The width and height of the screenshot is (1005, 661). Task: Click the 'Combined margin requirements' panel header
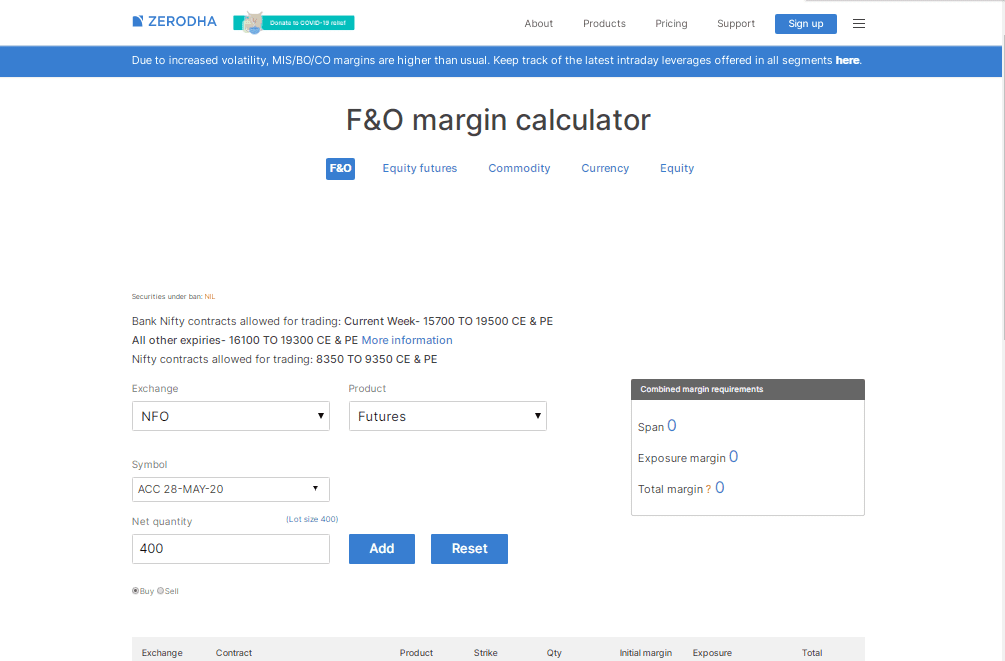[747, 389]
